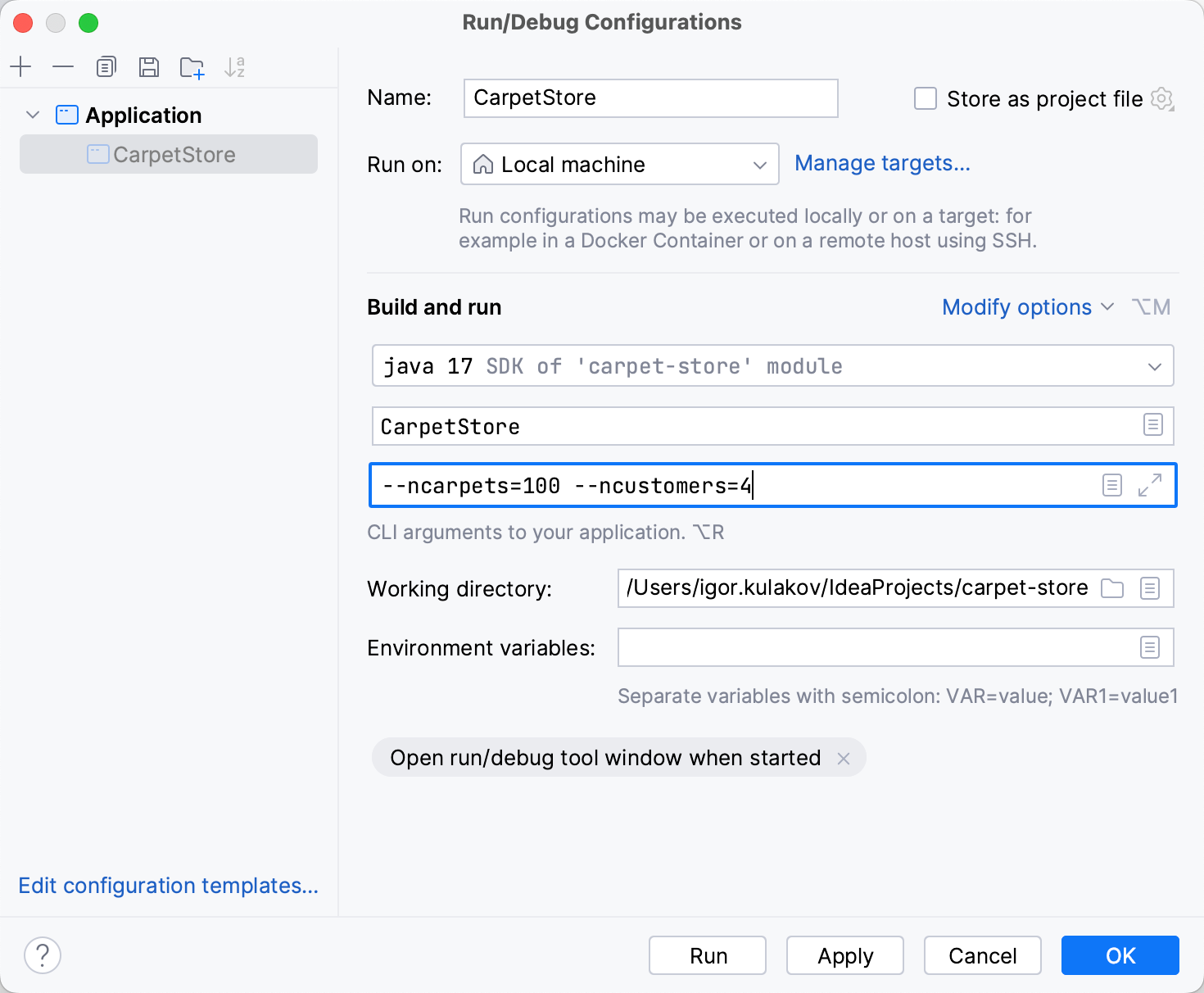Enable the Store as project file checkbox
1204x993 pixels.
coord(926,99)
